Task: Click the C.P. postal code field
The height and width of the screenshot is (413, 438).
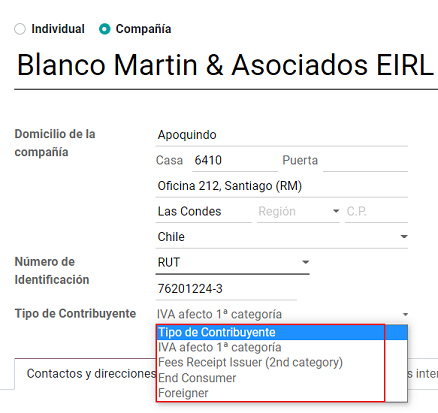Action: click(376, 212)
